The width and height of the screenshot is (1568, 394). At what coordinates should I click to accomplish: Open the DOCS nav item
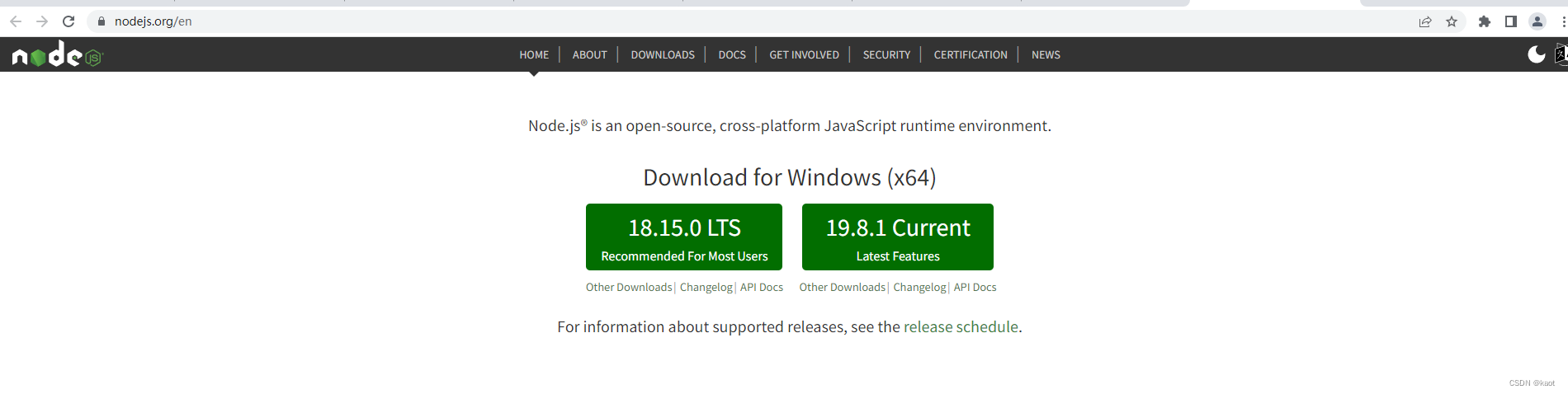click(732, 55)
